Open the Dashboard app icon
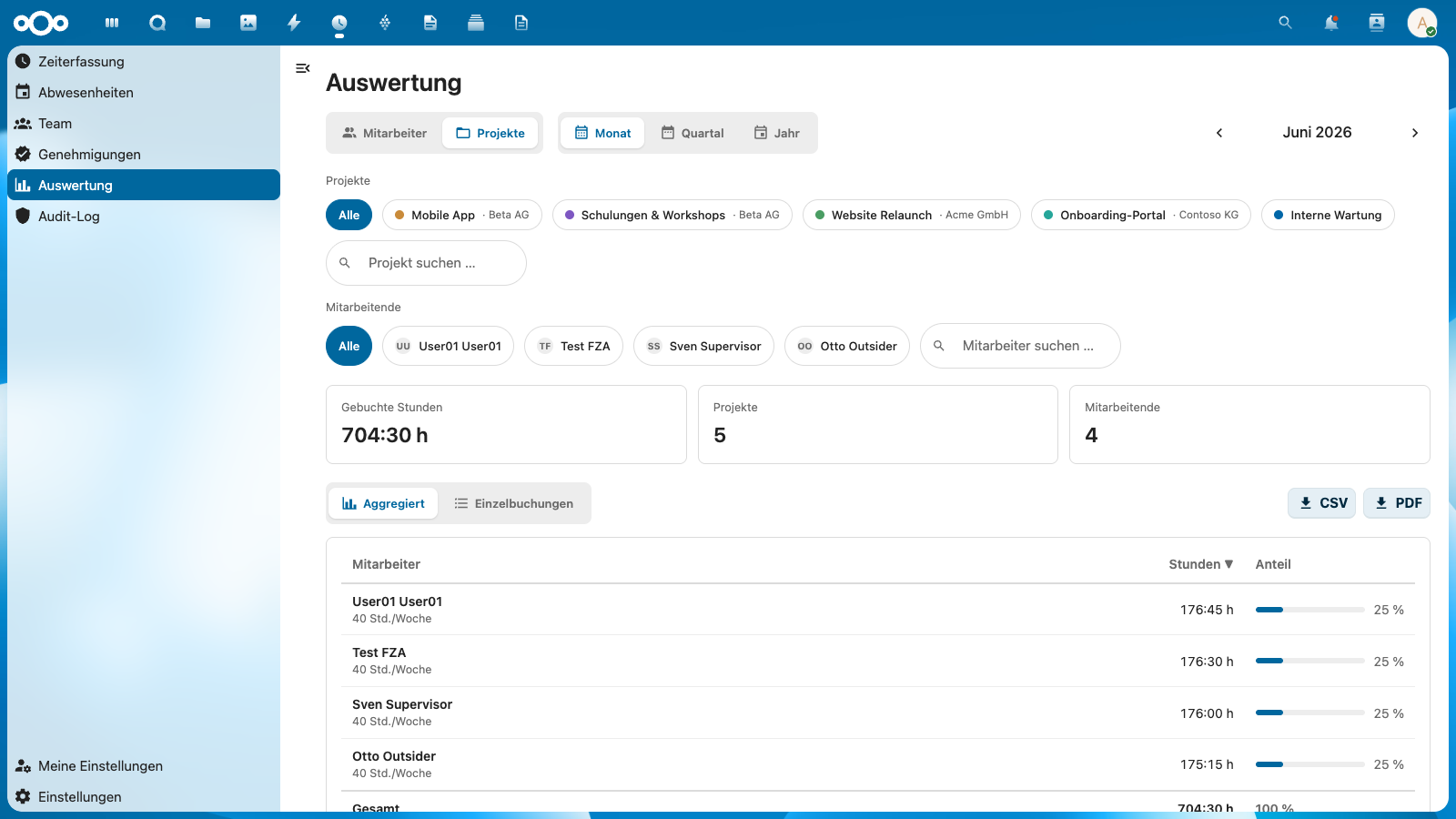 click(x=112, y=23)
